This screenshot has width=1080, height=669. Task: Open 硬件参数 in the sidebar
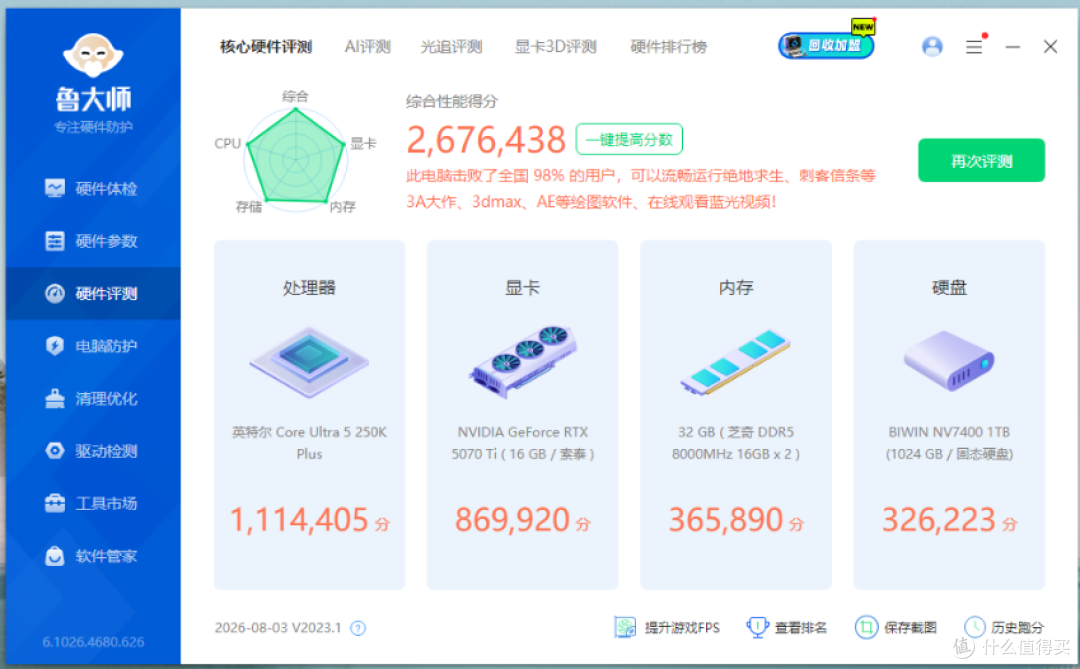pyautogui.click(x=93, y=241)
